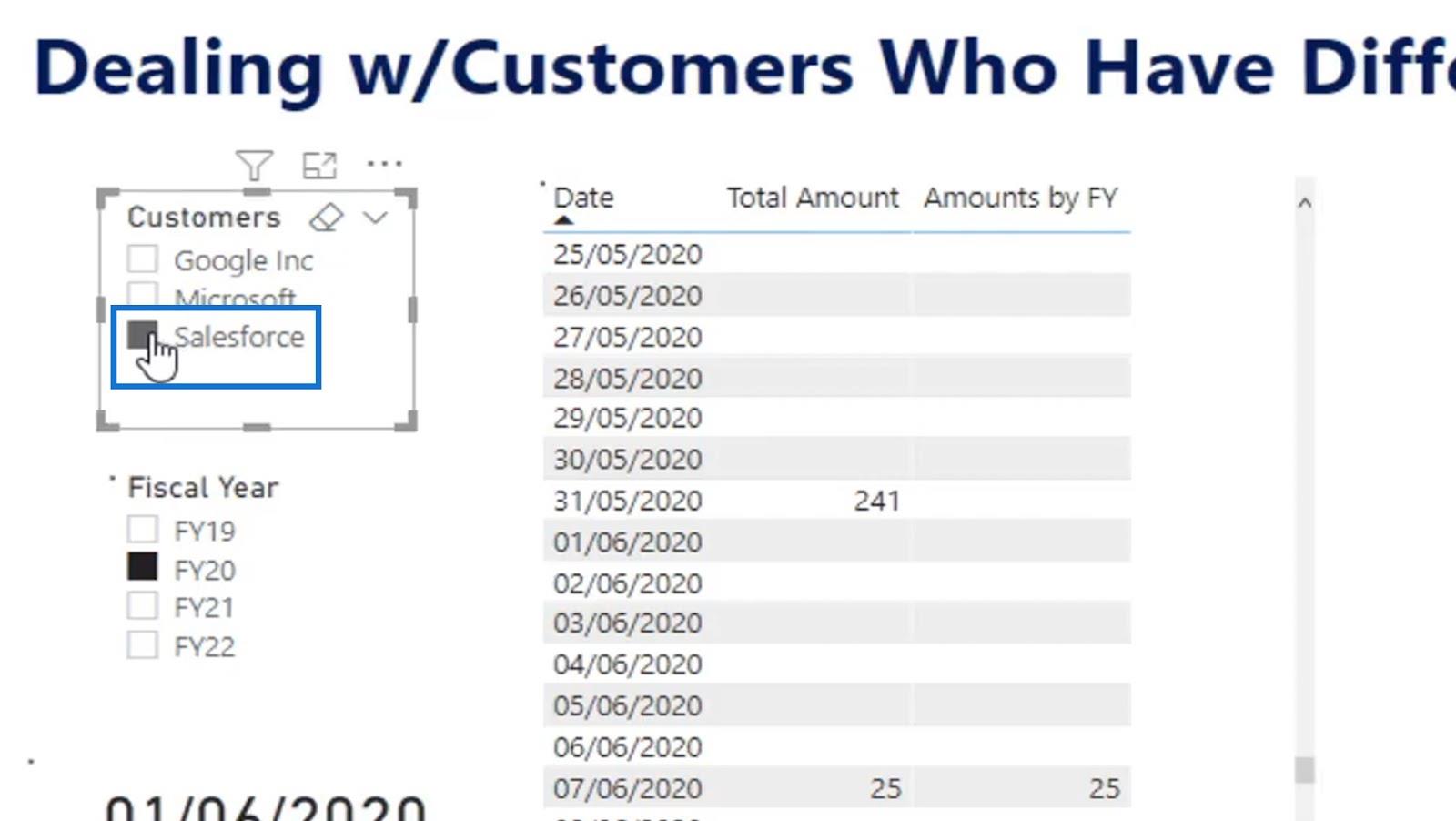Open more options ellipsis on Customers slicer
1456x821 pixels.
click(384, 164)
